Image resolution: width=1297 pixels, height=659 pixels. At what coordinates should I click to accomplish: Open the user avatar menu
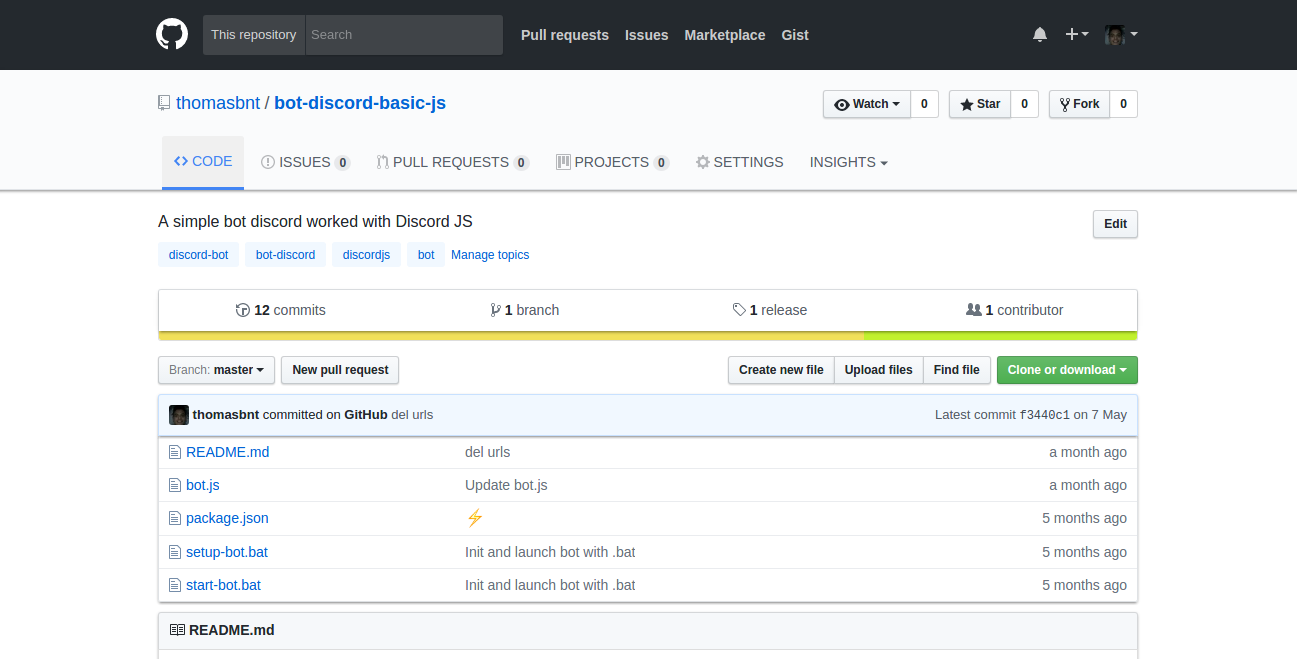[1121, 34]
